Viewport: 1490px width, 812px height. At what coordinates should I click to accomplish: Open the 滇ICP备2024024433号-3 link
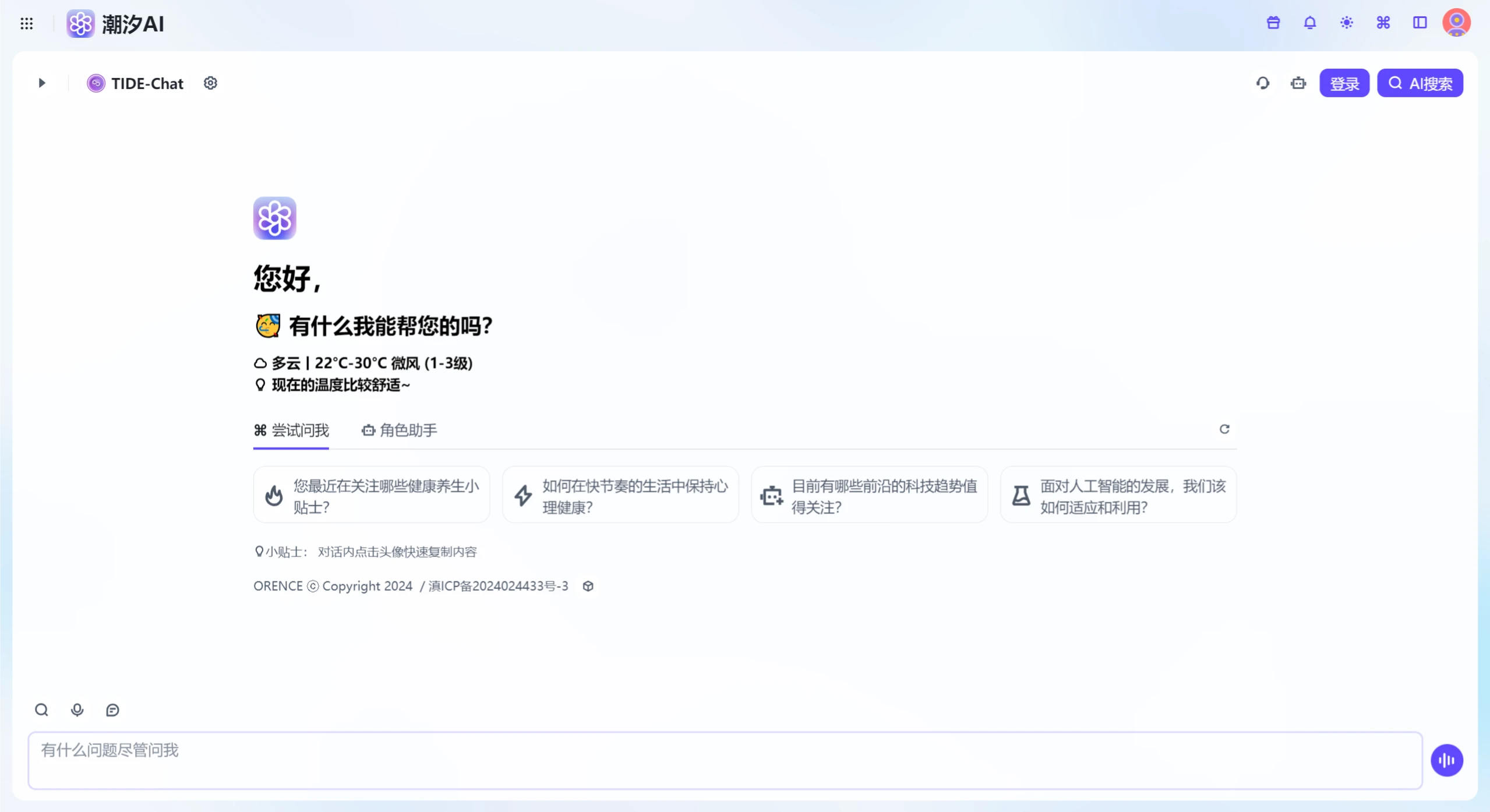498,586
